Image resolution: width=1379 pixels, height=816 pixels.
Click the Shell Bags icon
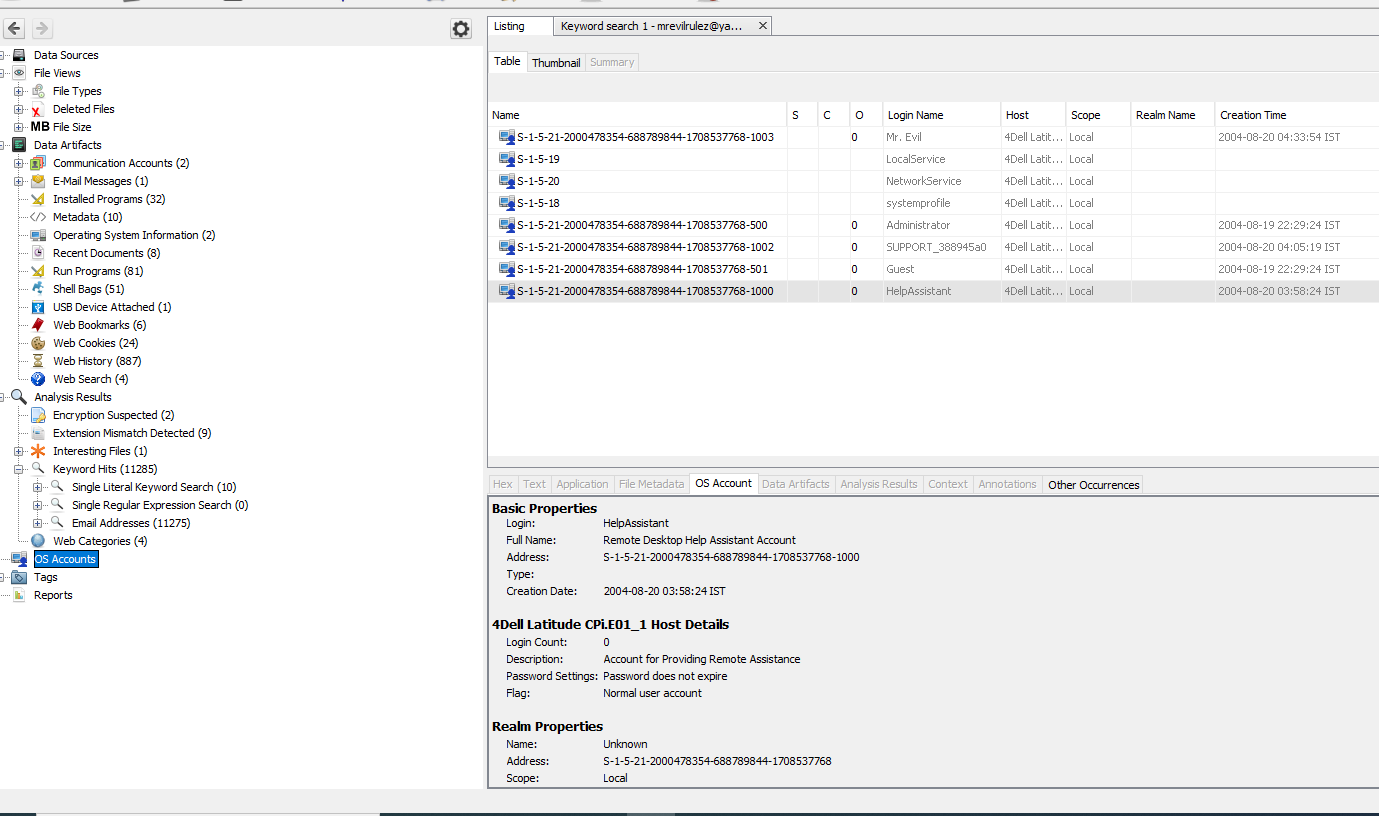point(36,289)
